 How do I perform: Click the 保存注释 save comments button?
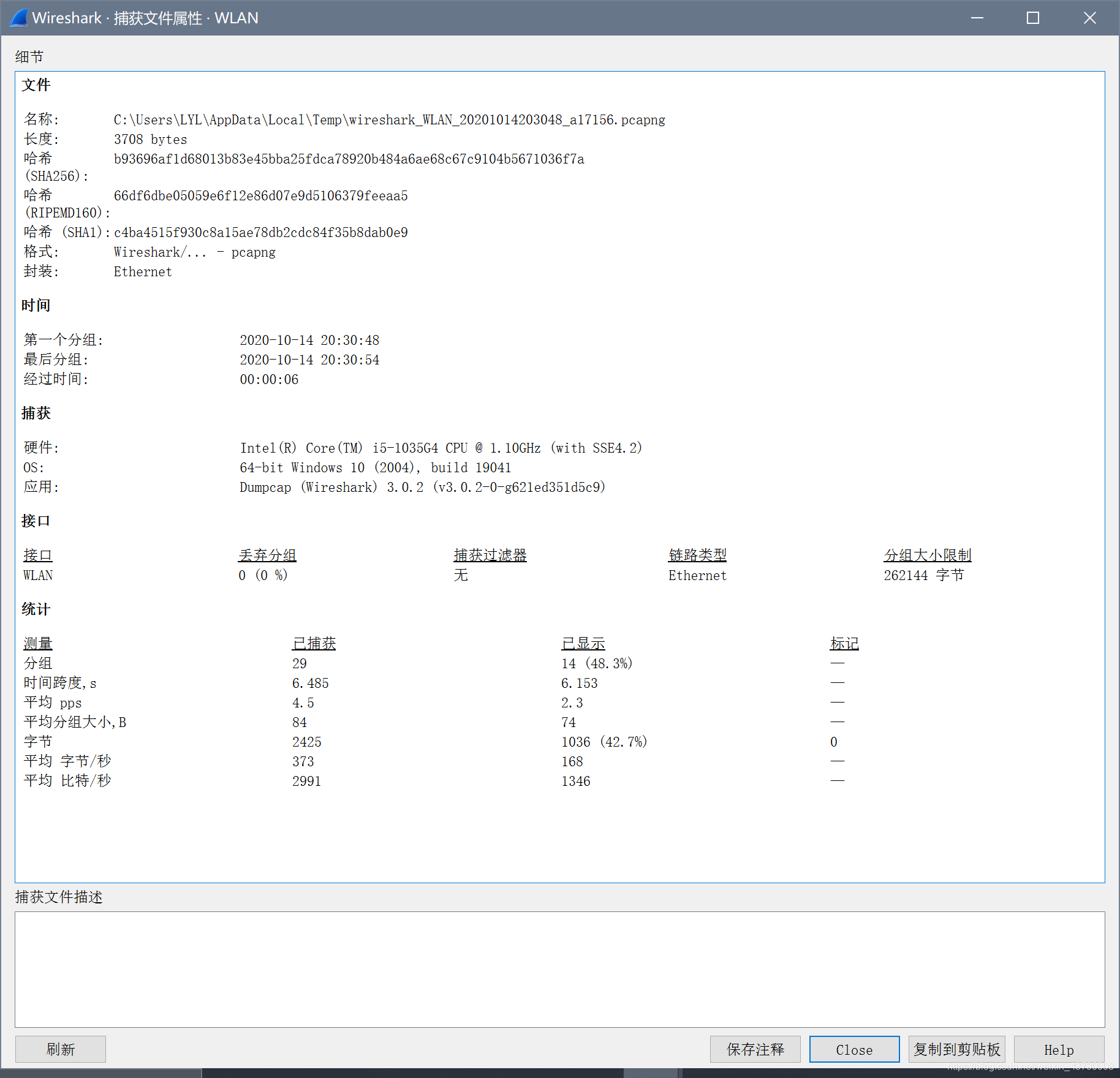tap(755, 1049)
